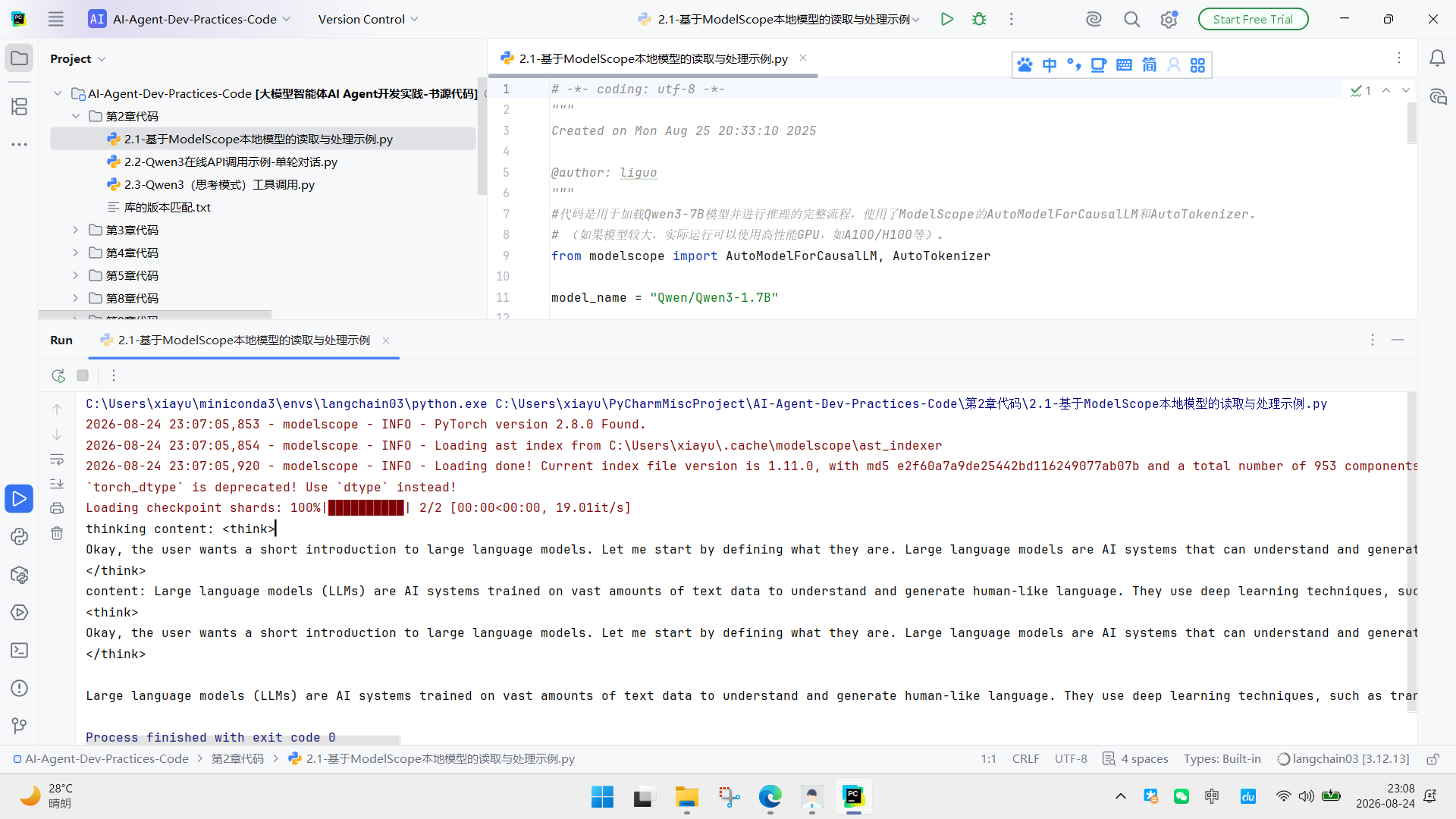The width and height of the screenshot is (1456, 819).
Task: Collapse the AI-Agent-Dev-Practices-Code root node
Action: 58,93
